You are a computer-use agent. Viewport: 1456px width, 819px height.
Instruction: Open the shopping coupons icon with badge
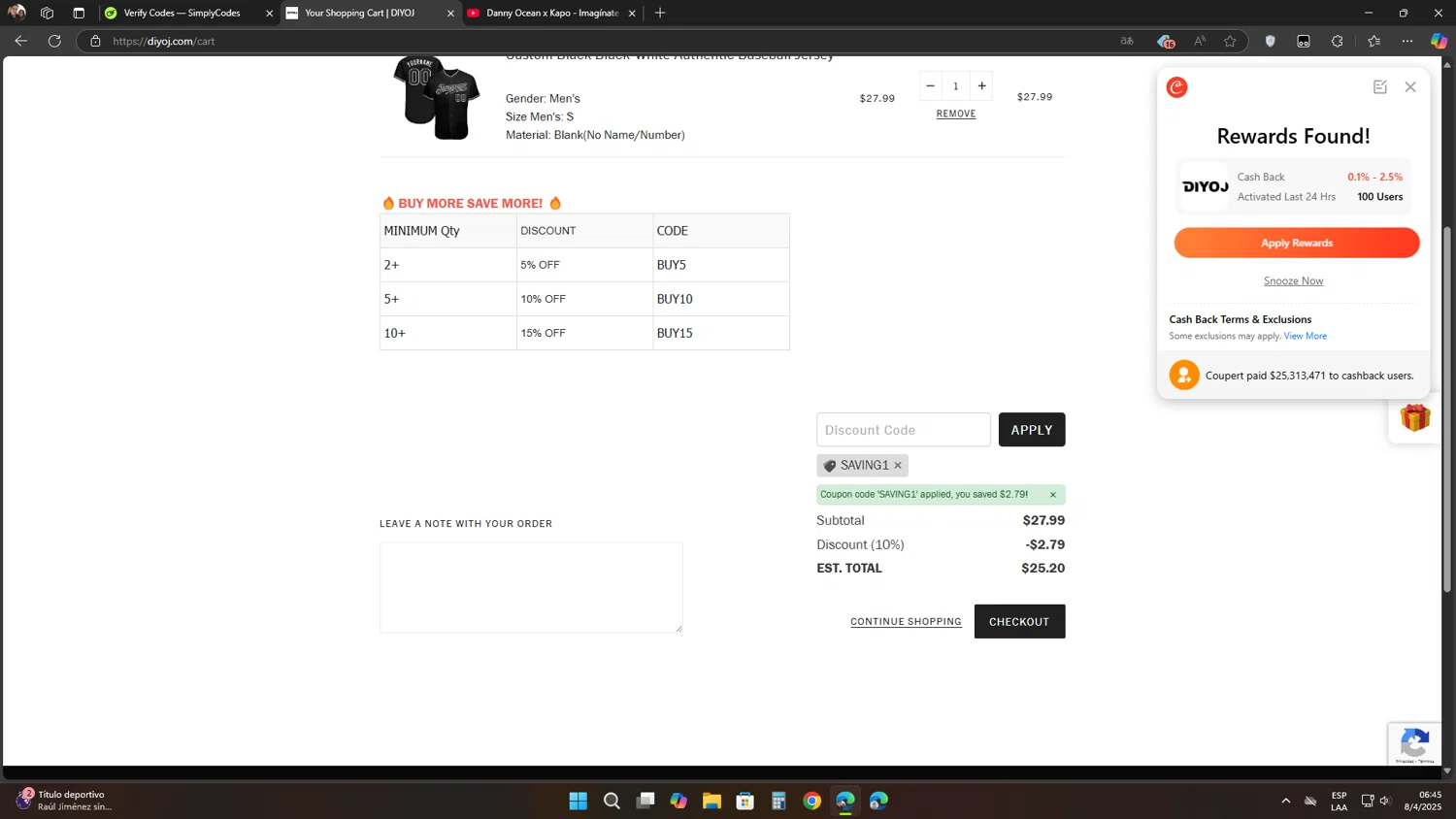point(1166,41)
